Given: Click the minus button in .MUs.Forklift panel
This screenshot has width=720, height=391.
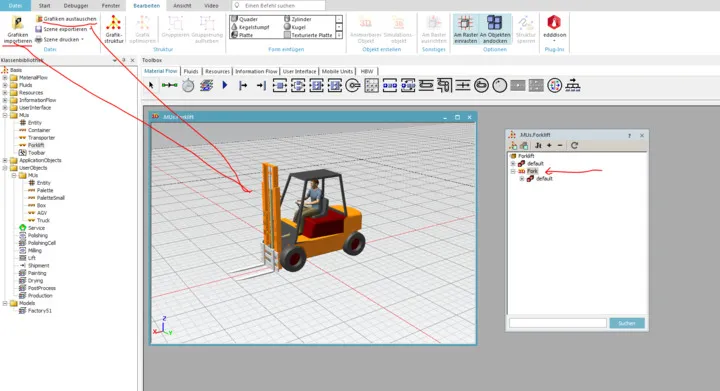Looking at the screenshot, I should click(560, 145).
